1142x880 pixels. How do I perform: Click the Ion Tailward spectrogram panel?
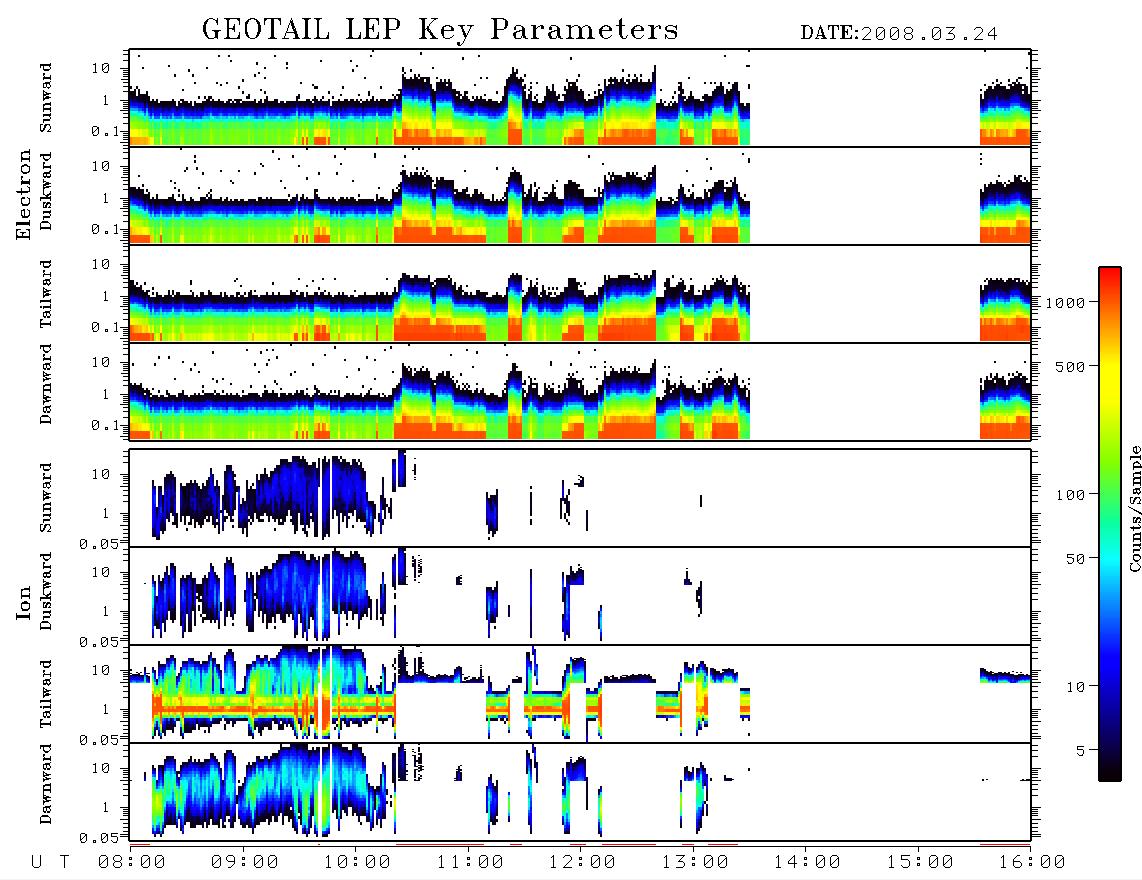point(580,694)
